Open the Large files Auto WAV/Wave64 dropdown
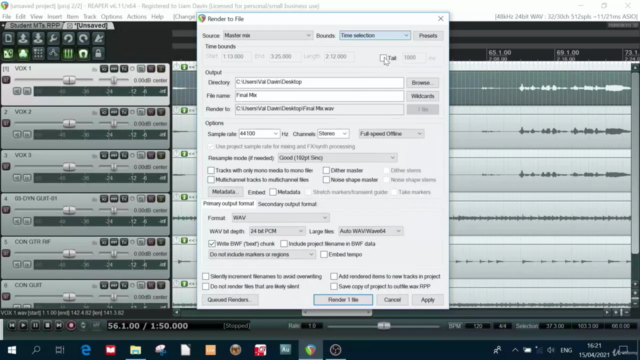Image resolution: width=640 pixels, height=360 pixels. (370, 231)
